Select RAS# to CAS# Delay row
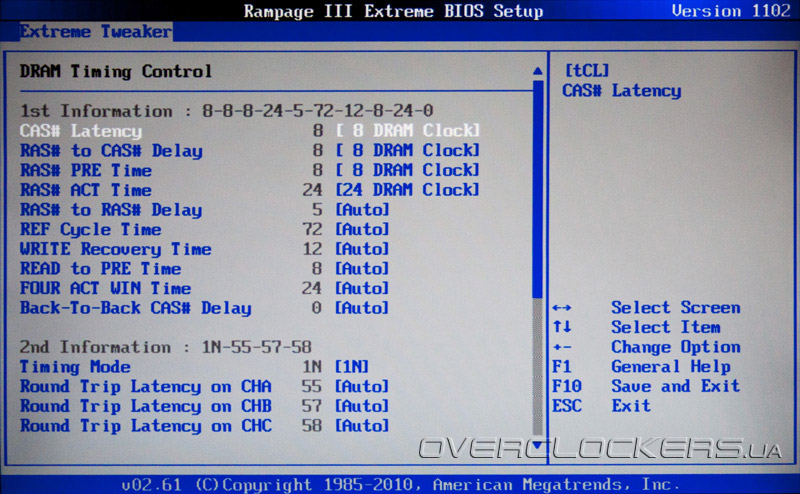 [x=111, y=151]
